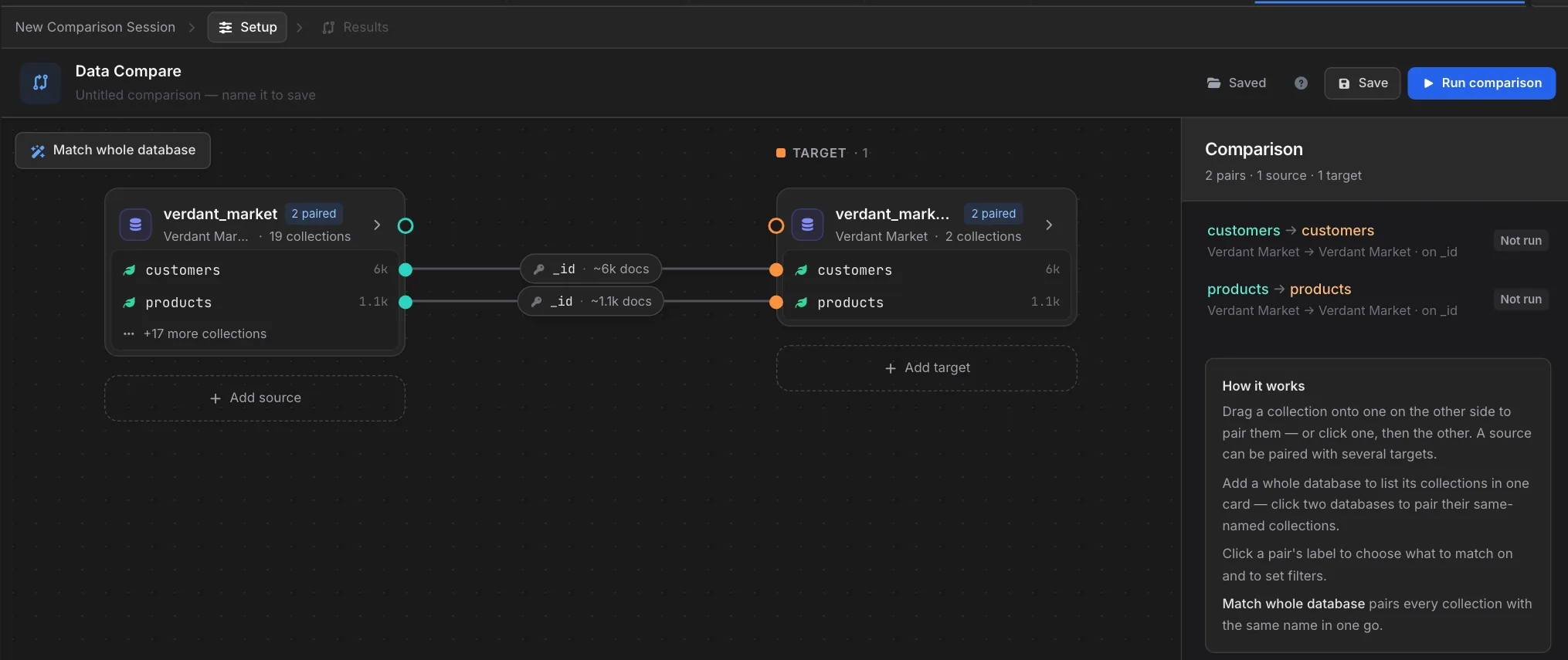Expand the source verdant_market card chevron
Image resolution: width=1568 pixels, height=660 pixels.
pos(377,225)
